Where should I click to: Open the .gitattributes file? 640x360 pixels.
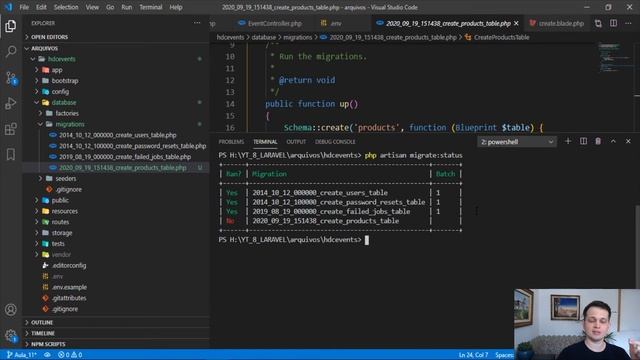pyautogui.click(x=69, y=298)
